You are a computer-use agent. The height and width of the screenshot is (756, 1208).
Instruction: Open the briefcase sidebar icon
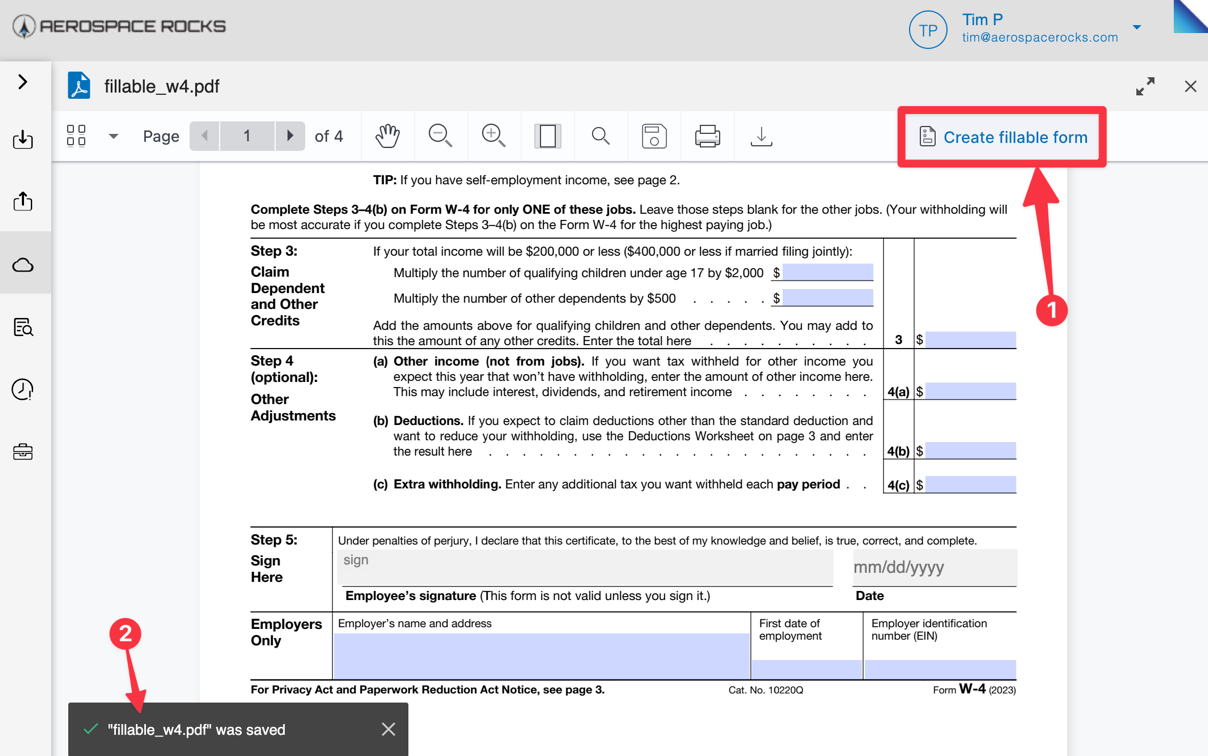[23, 452]
